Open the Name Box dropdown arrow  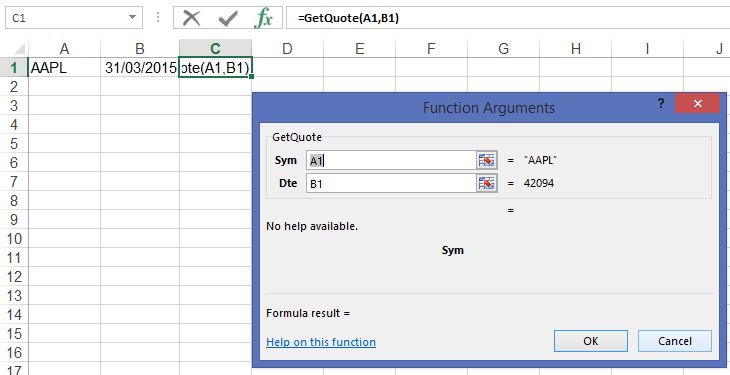[x=133, y=18]
